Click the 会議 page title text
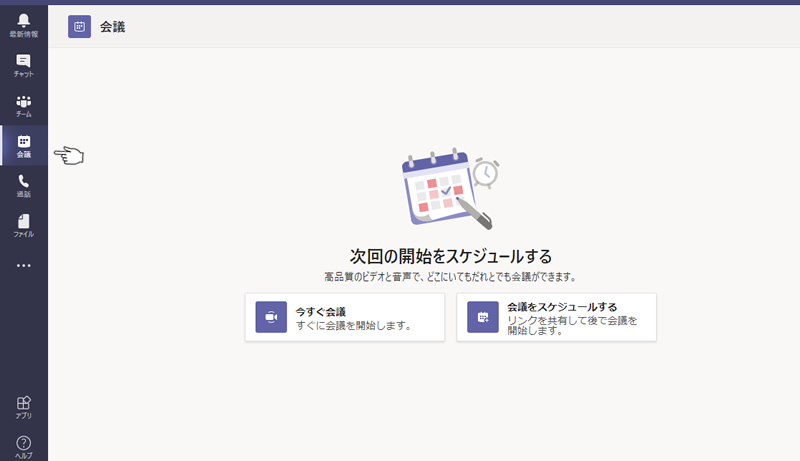Screen dimensions: 800x461 coord(112,27)
